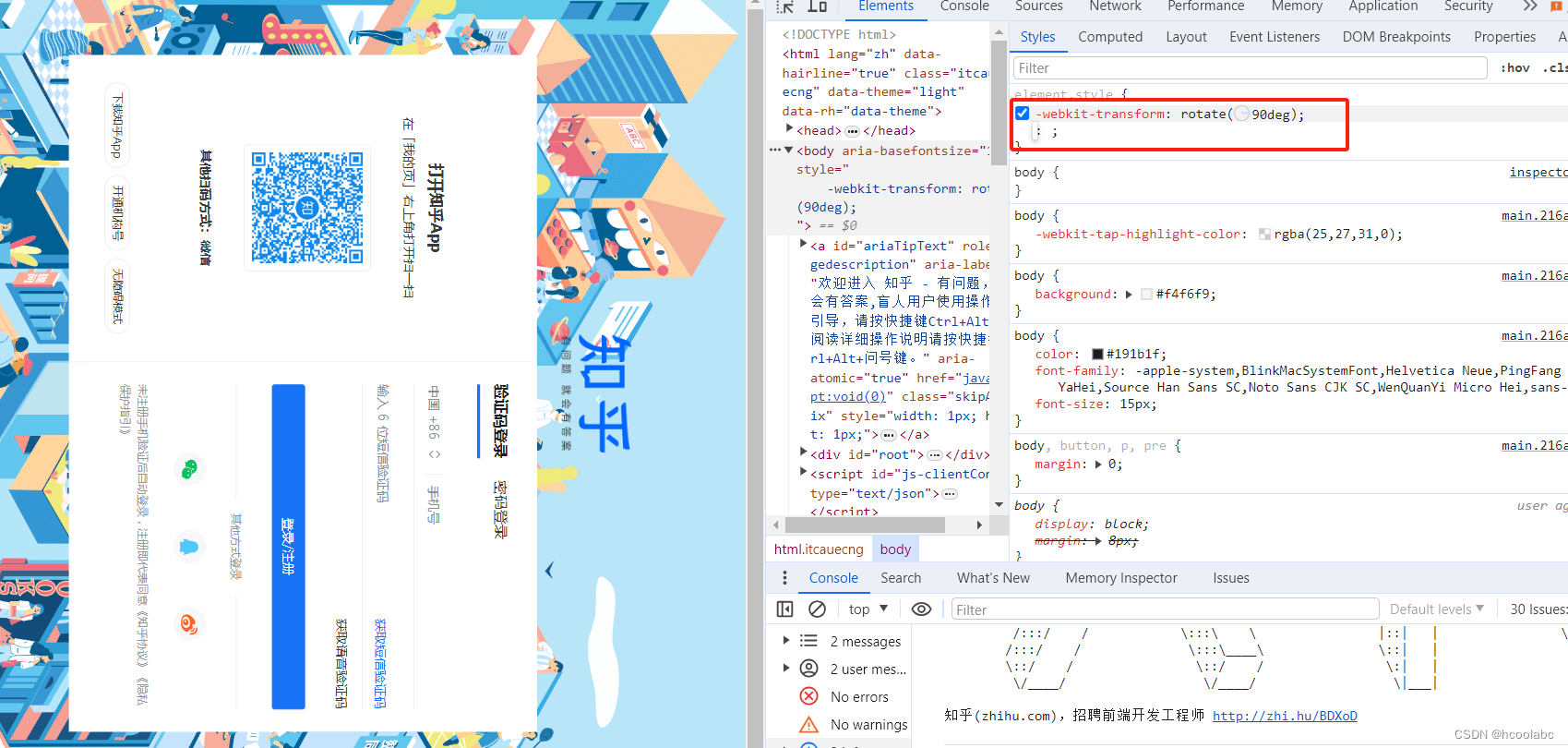
Task: Switch to the Network tab
Action: (1115, 6)
